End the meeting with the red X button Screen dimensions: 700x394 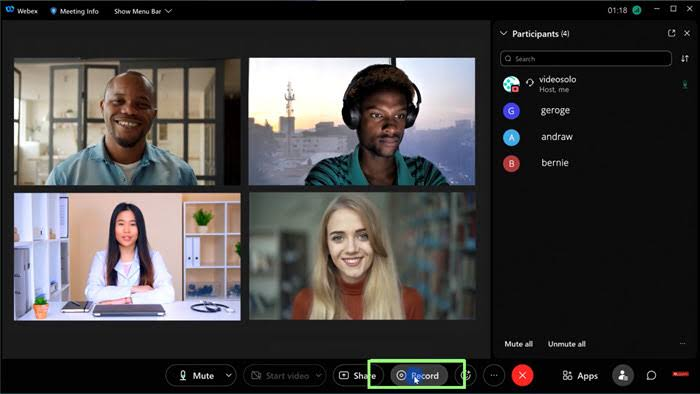coord(522,375)
